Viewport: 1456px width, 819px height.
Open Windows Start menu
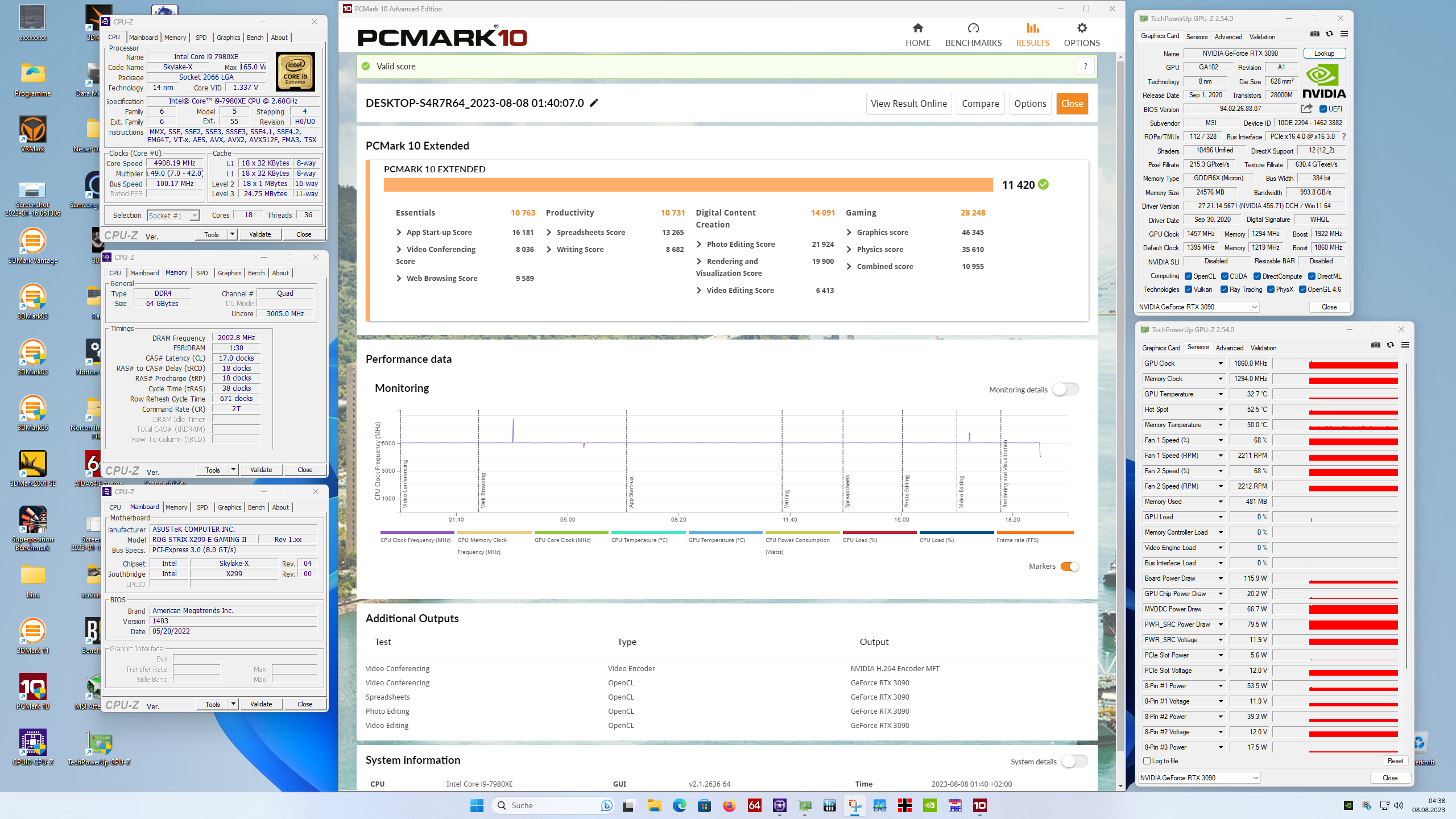click(x=477, y=805)
